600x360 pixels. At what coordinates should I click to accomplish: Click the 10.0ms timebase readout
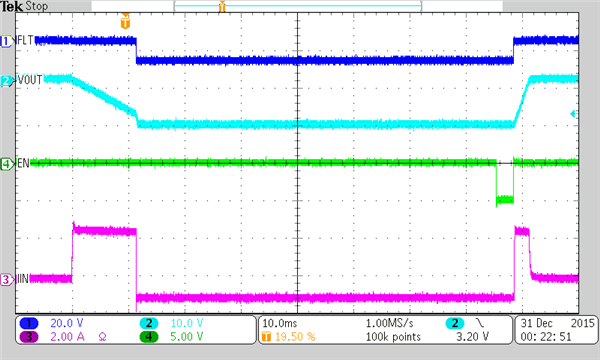click(280, 324)
